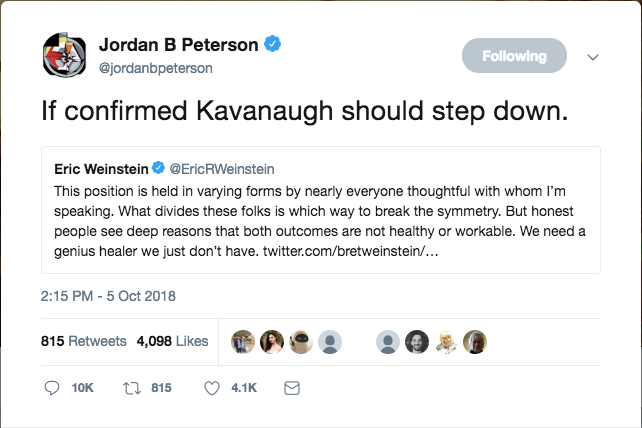Expand the tweet options chevron menu
The width and height of the screenshot is (642, 428).
[x=592, y=57]
